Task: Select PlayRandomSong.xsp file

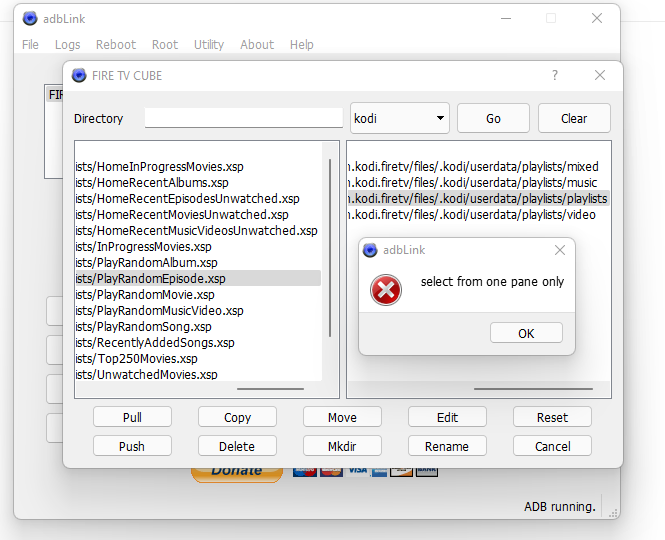Action: tap(198, 327)
